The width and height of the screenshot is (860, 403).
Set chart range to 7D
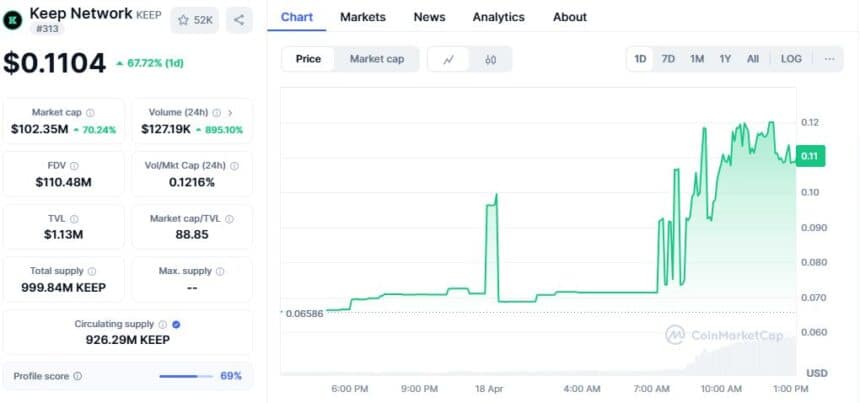tap(668, 59)
